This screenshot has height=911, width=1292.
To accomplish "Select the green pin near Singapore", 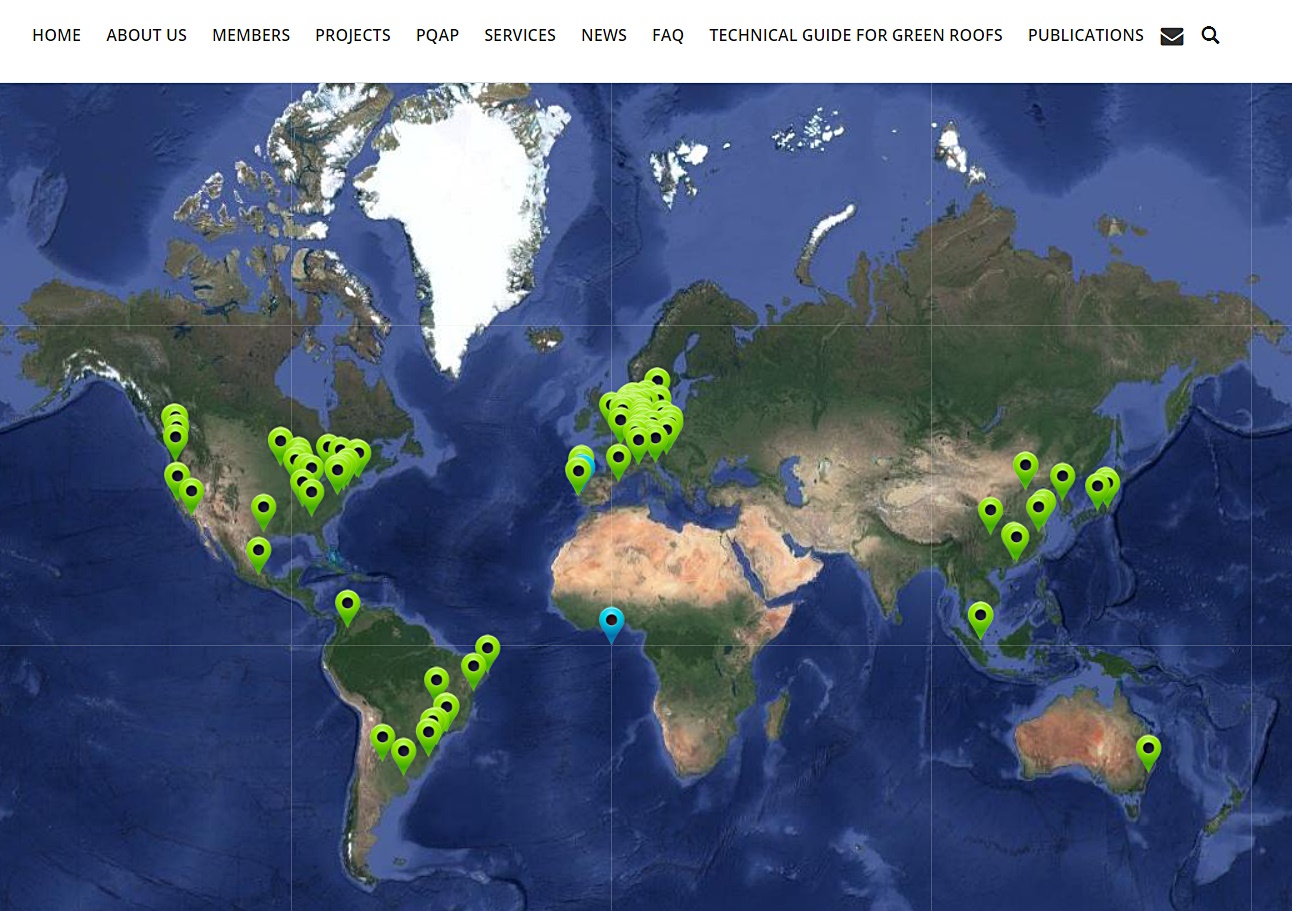I will (x=980, y=616).
